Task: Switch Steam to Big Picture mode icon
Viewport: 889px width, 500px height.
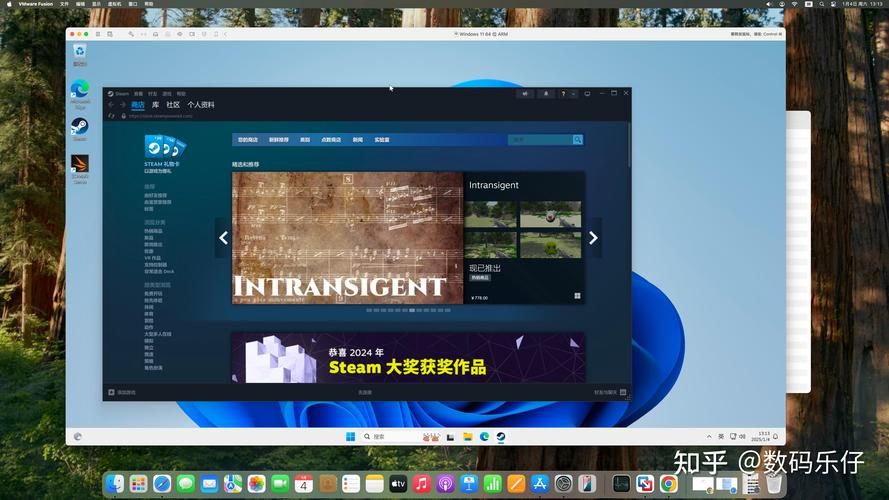Action: coord(587,94)
